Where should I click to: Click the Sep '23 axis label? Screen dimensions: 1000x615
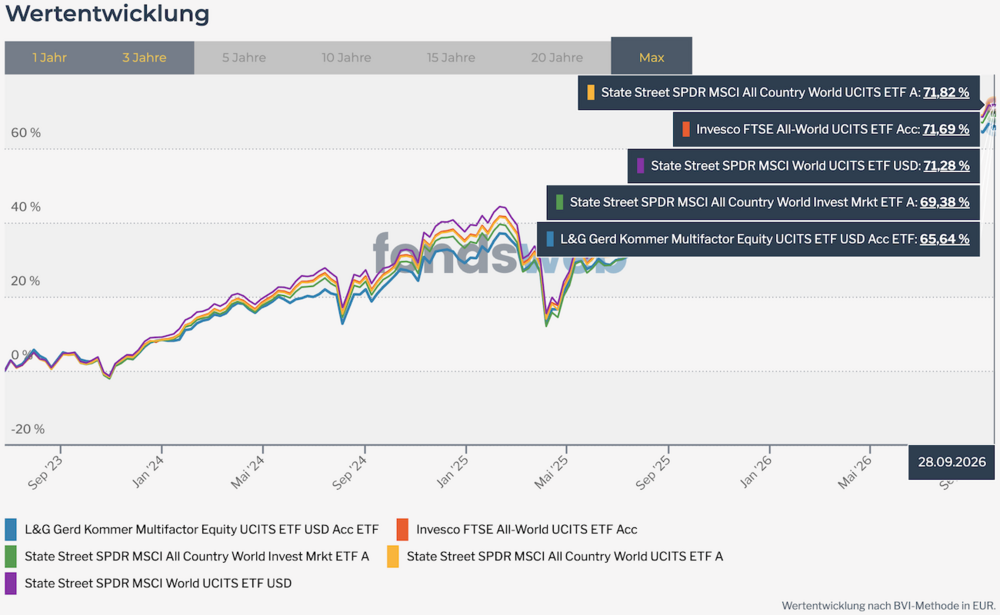pyautogui.click(x=45, y=472)
